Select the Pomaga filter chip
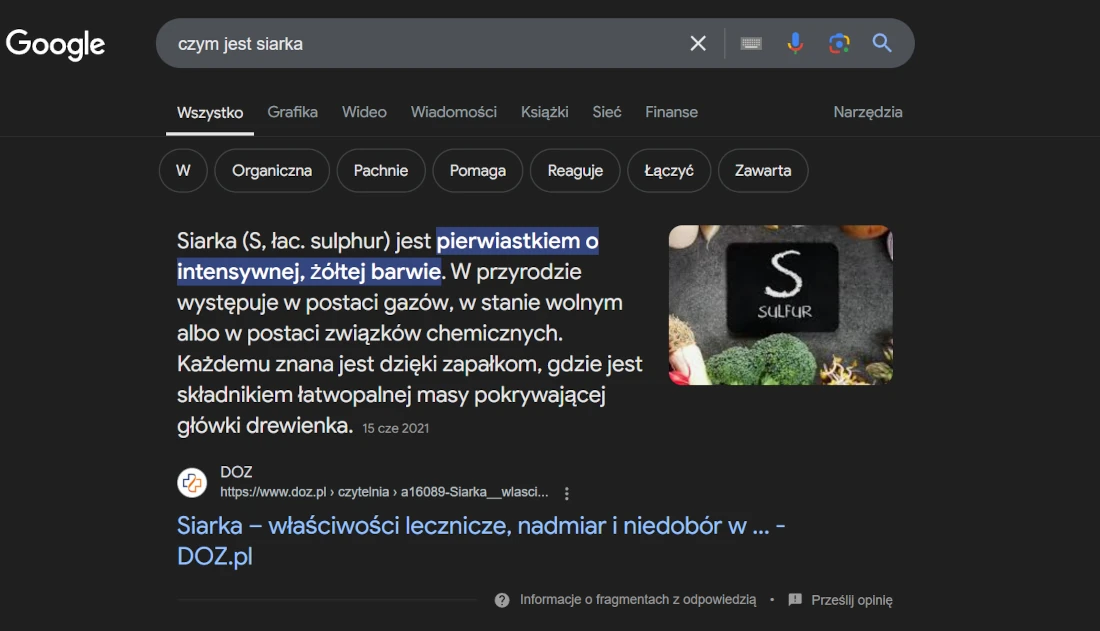This screenshot has height=631, width=1100. coord(478,171)
